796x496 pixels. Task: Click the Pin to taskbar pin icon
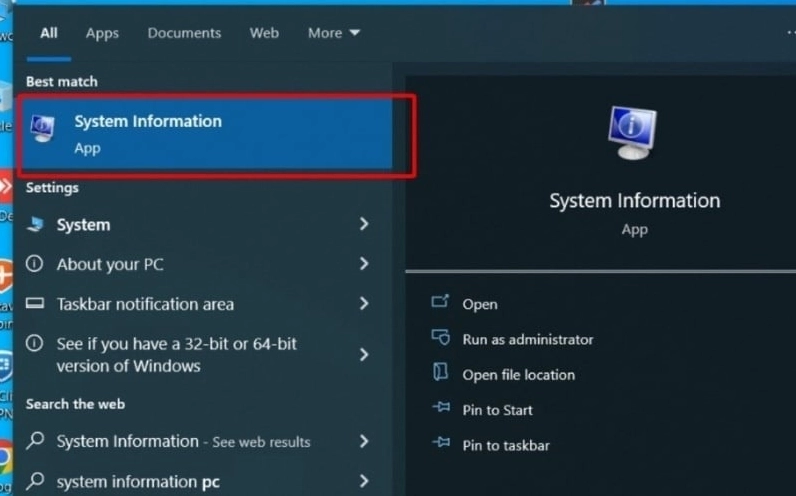pyautogui.click(x=441, y=442)
